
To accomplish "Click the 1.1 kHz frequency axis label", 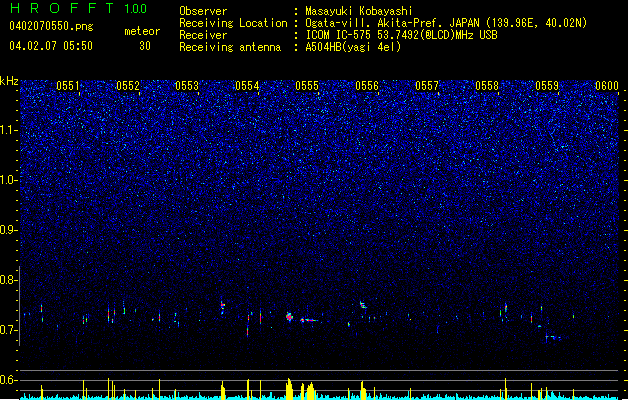I will [9, 130].
